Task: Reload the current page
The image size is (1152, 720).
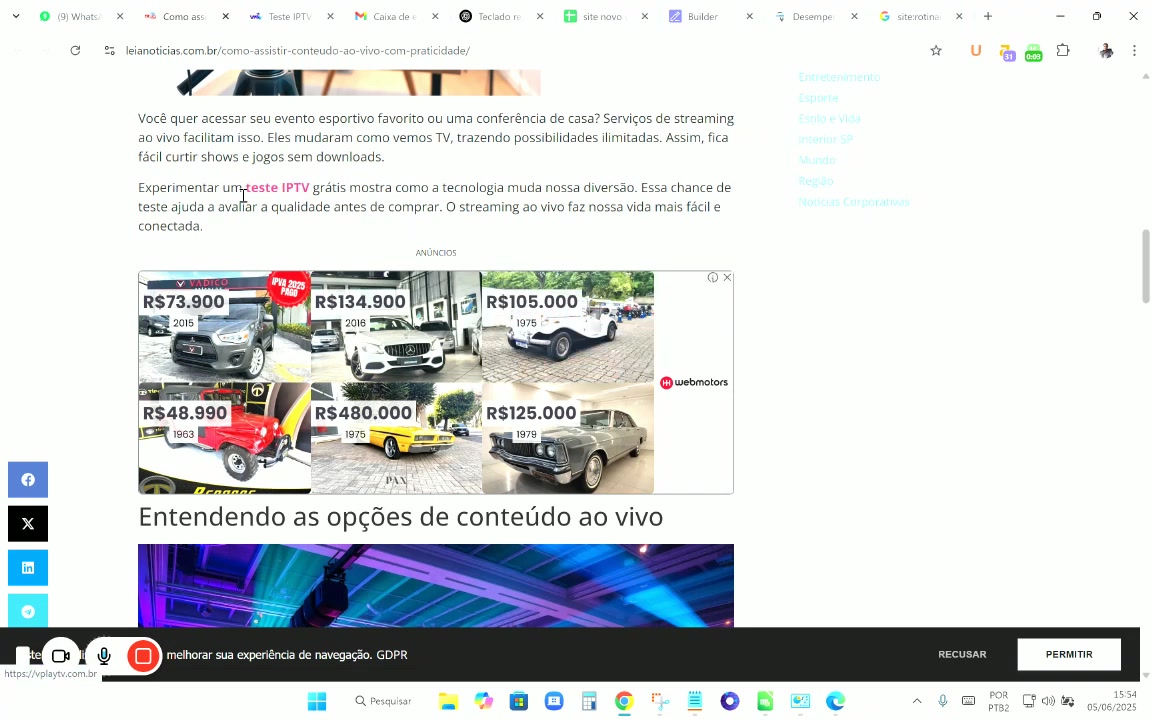Action: tap(75, 51)
